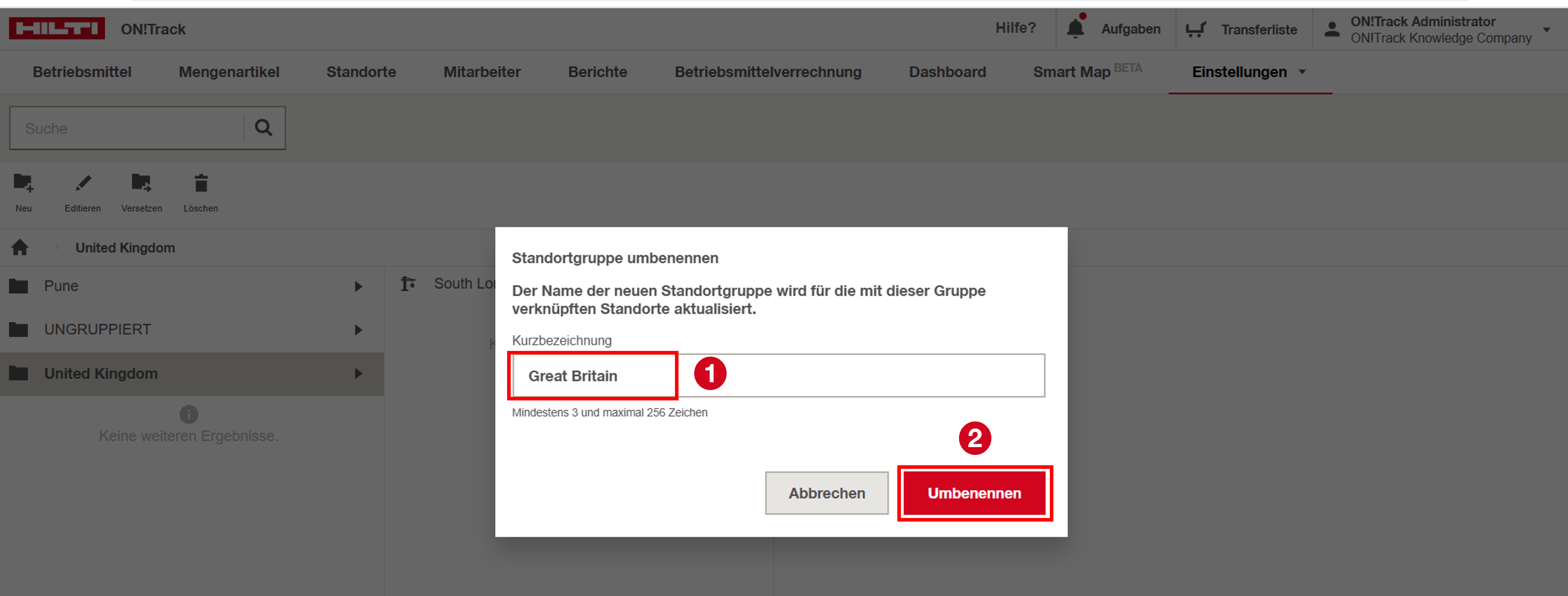Click the Löschen toolbar label
The width and height of the screenshot is (1568, 596).
[x=201, y=208]
